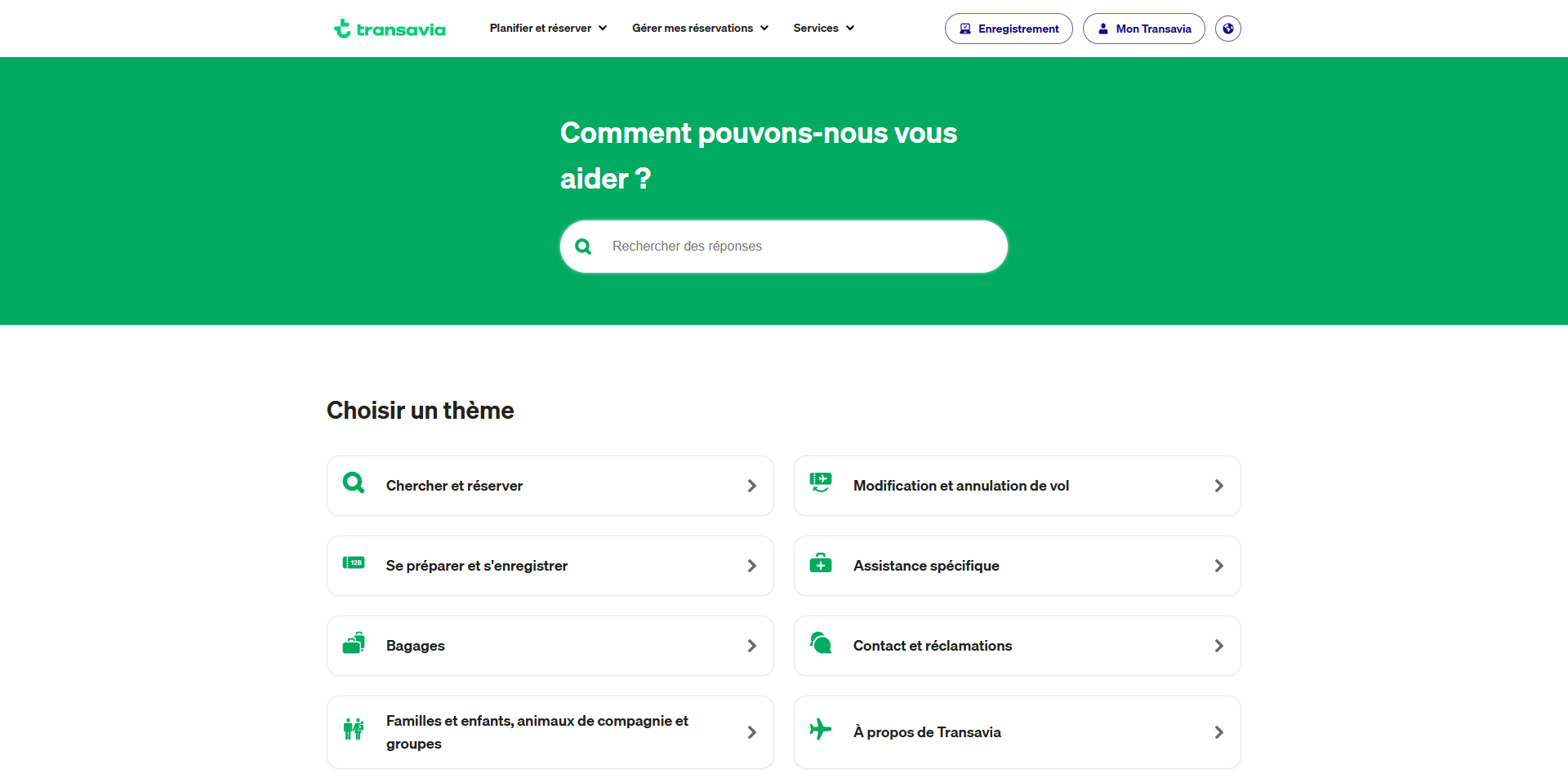Click the luggage icon beside Bagages

click(354, 642)
